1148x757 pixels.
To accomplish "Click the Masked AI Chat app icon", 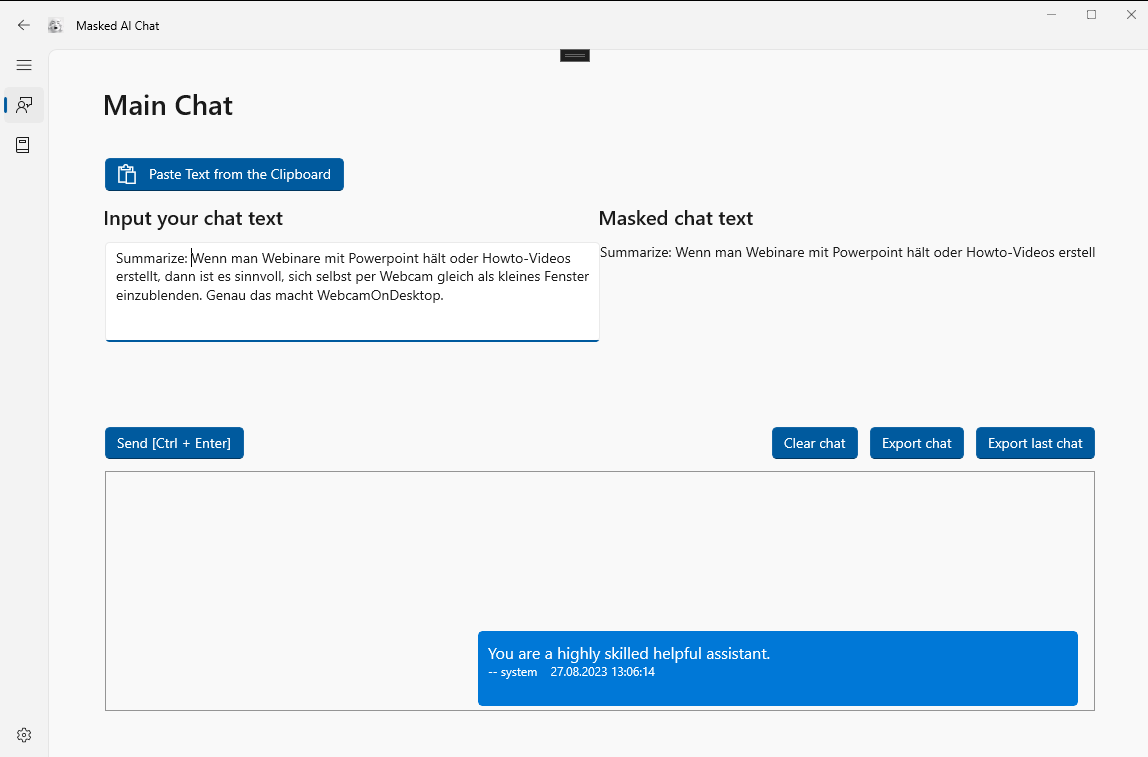I will (55, 26).
